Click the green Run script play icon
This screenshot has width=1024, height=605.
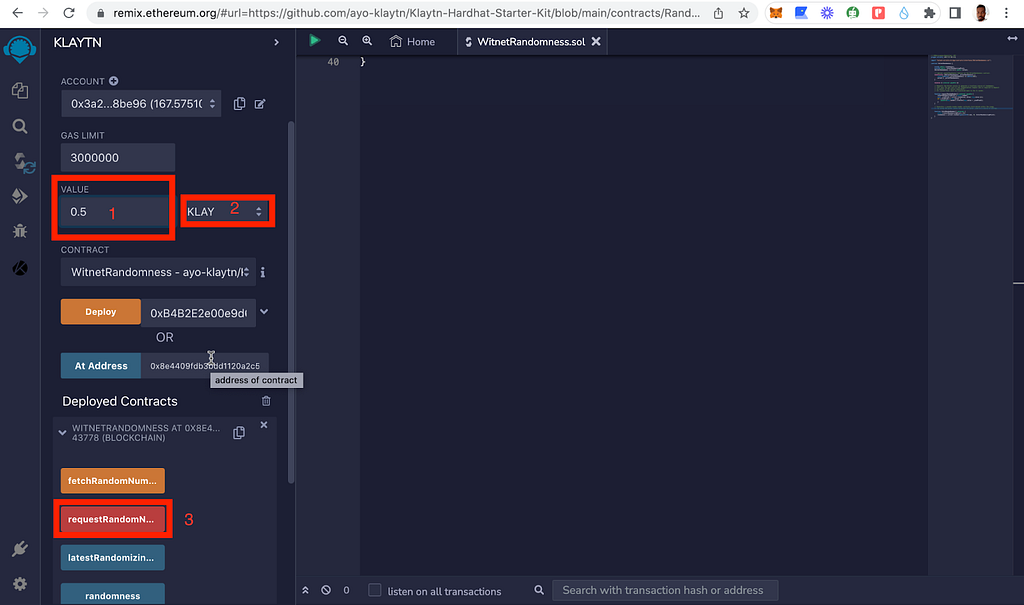[x=315, y=41]
